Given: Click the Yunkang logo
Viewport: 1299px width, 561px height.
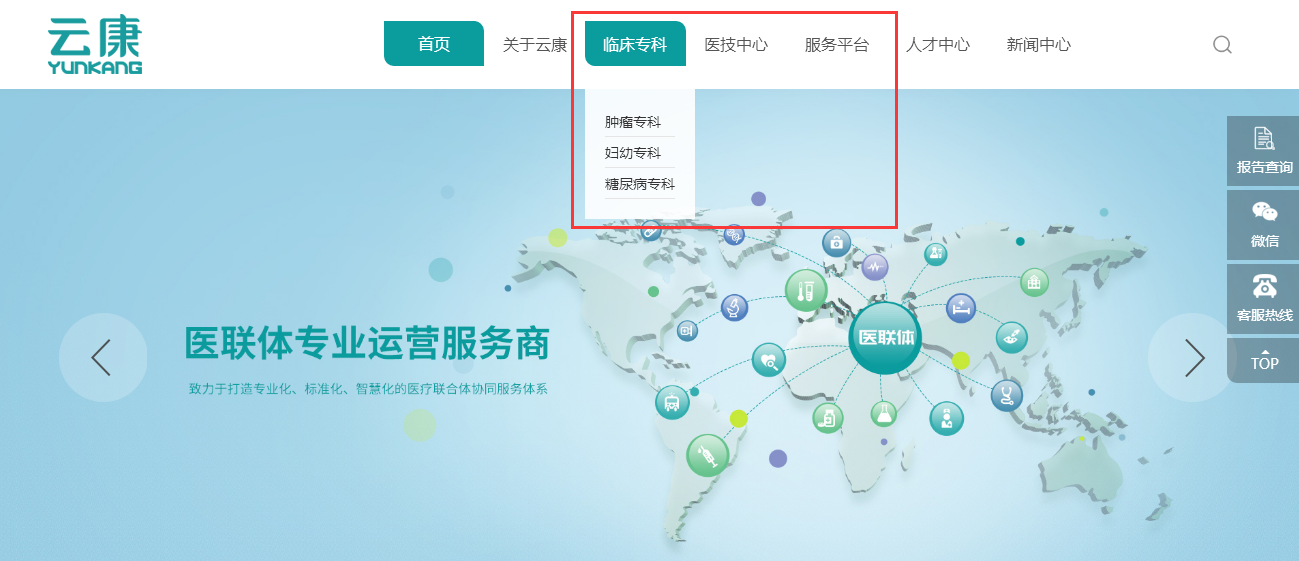Looking at the screenshot, I should [95, 45].
